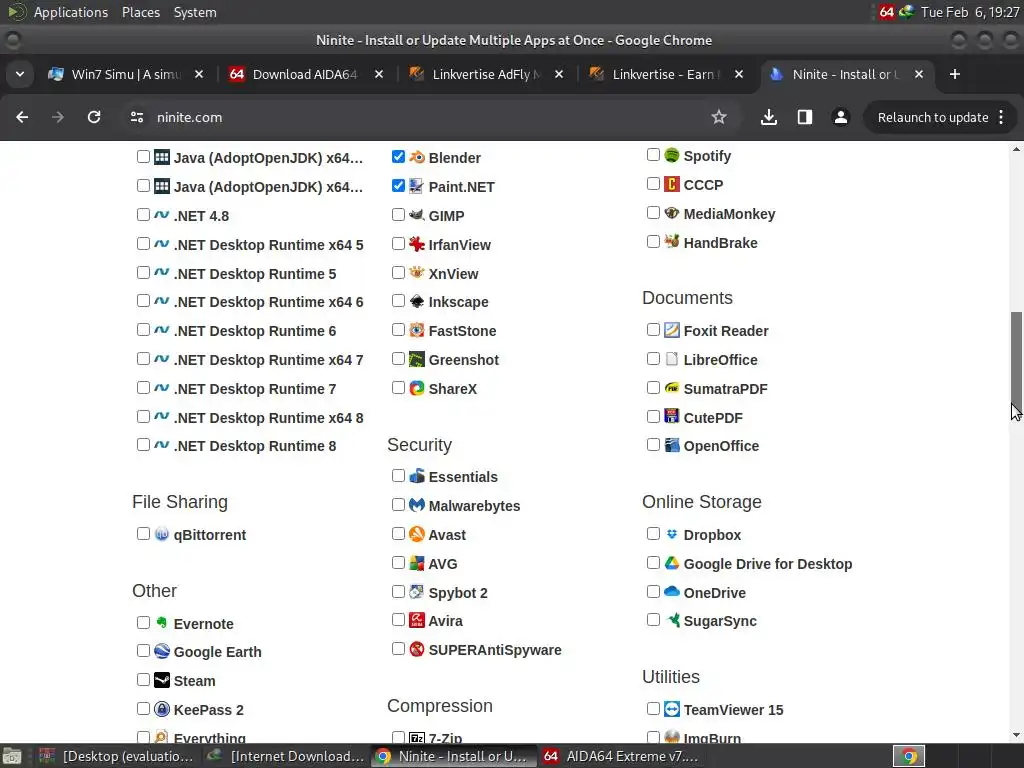Open the System menu
This screenshot has width=1024, height=768.
[195, 12]
